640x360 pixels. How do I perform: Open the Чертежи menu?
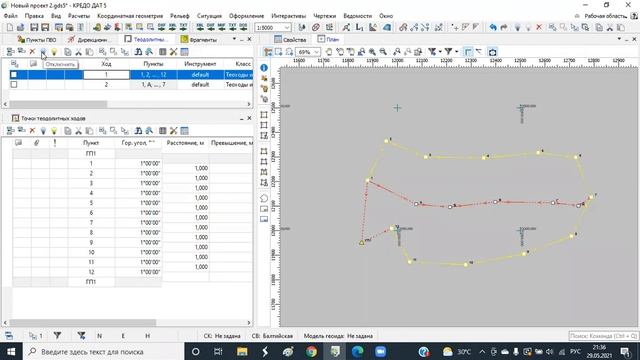point(324,16)
